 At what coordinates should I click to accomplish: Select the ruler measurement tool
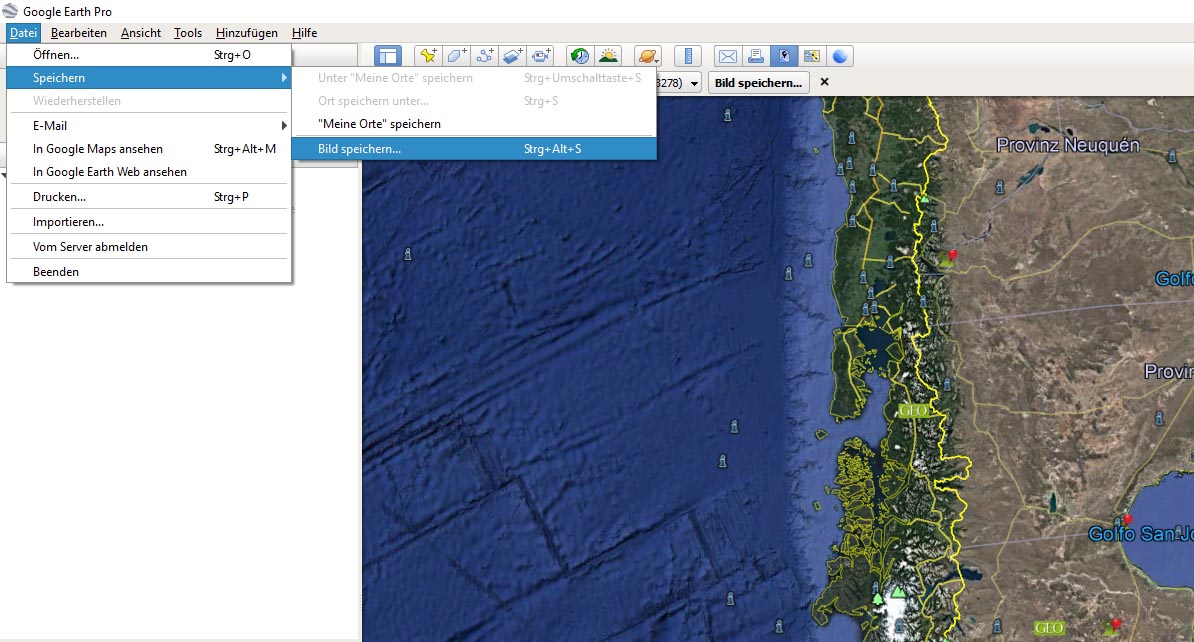pyautogui.click(x=687, y=56)
